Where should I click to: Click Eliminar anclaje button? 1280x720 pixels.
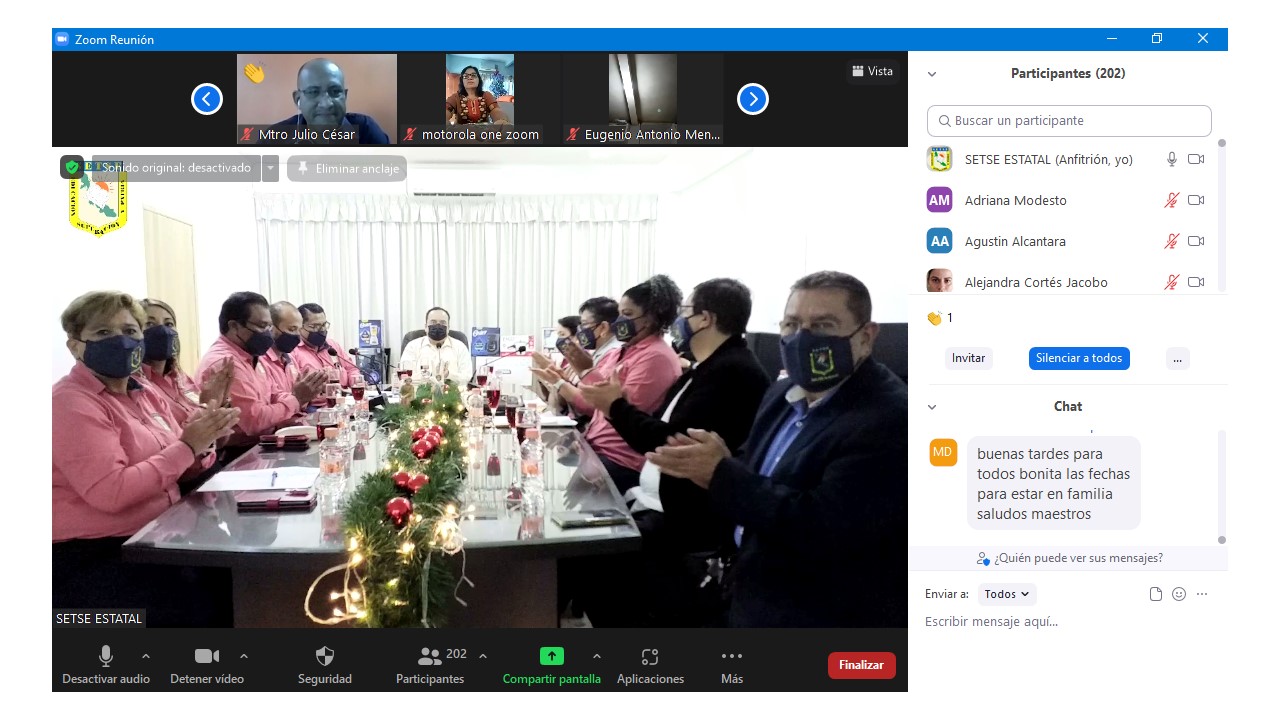347,169
